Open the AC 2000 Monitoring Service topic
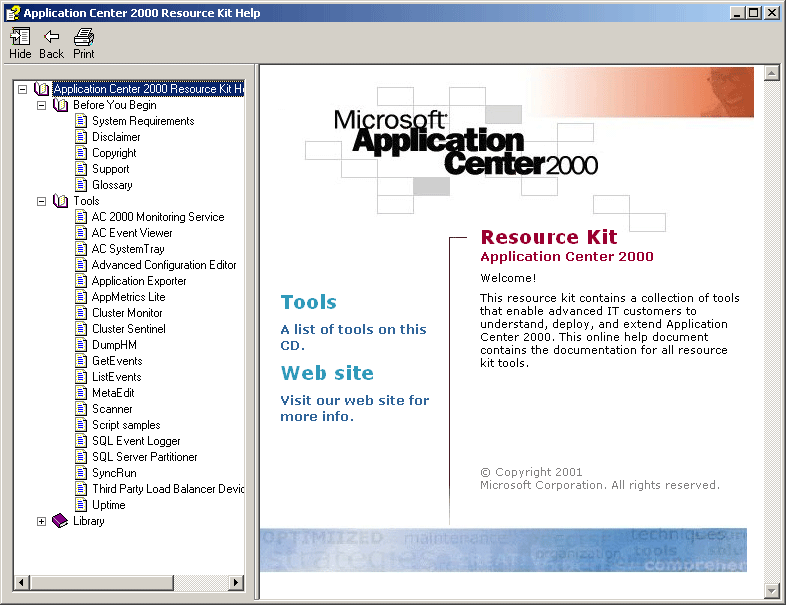Screen dimensions: 786x605 pyautogui.click(x=157, y=217)
